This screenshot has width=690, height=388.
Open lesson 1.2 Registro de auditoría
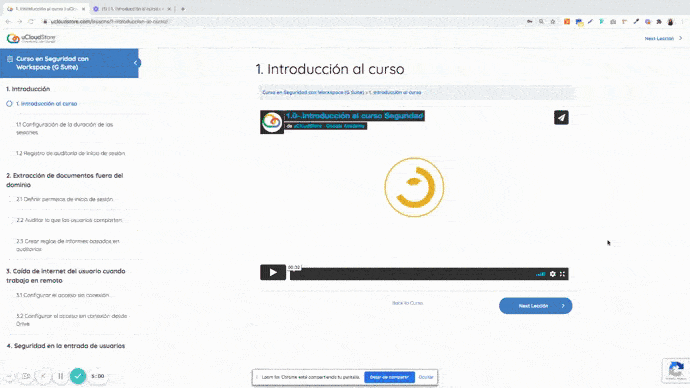coord(70,154)
